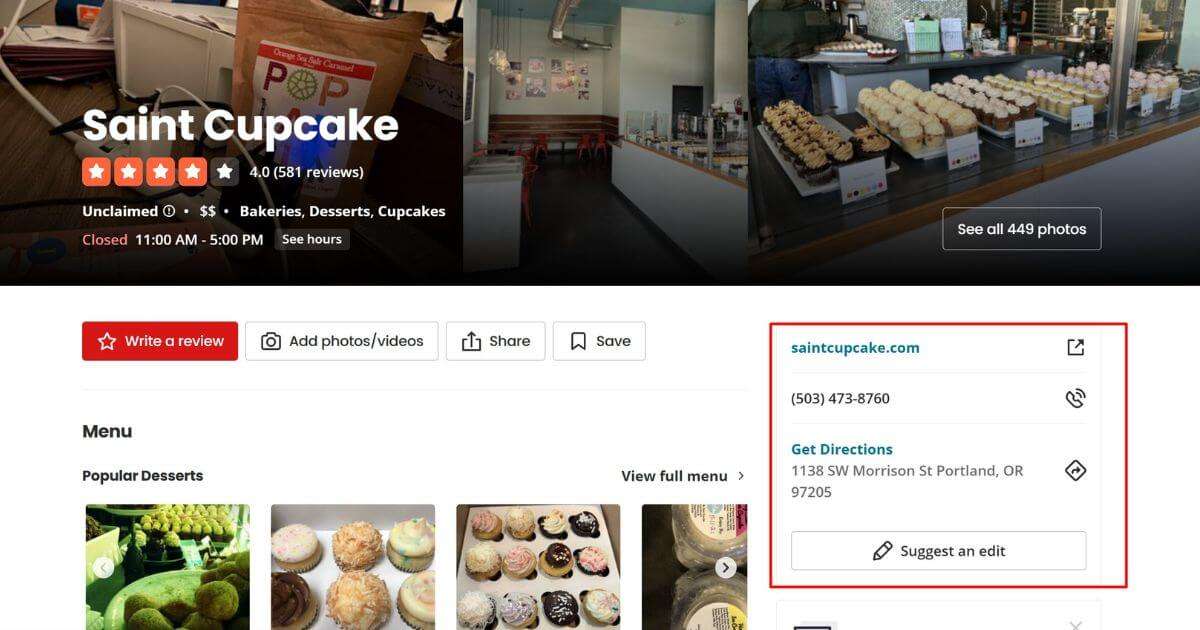The height and width of the screenshot is (630, 1200).
Task: Click the next arrow on dessert carousel
Action: tap(726, 568)
